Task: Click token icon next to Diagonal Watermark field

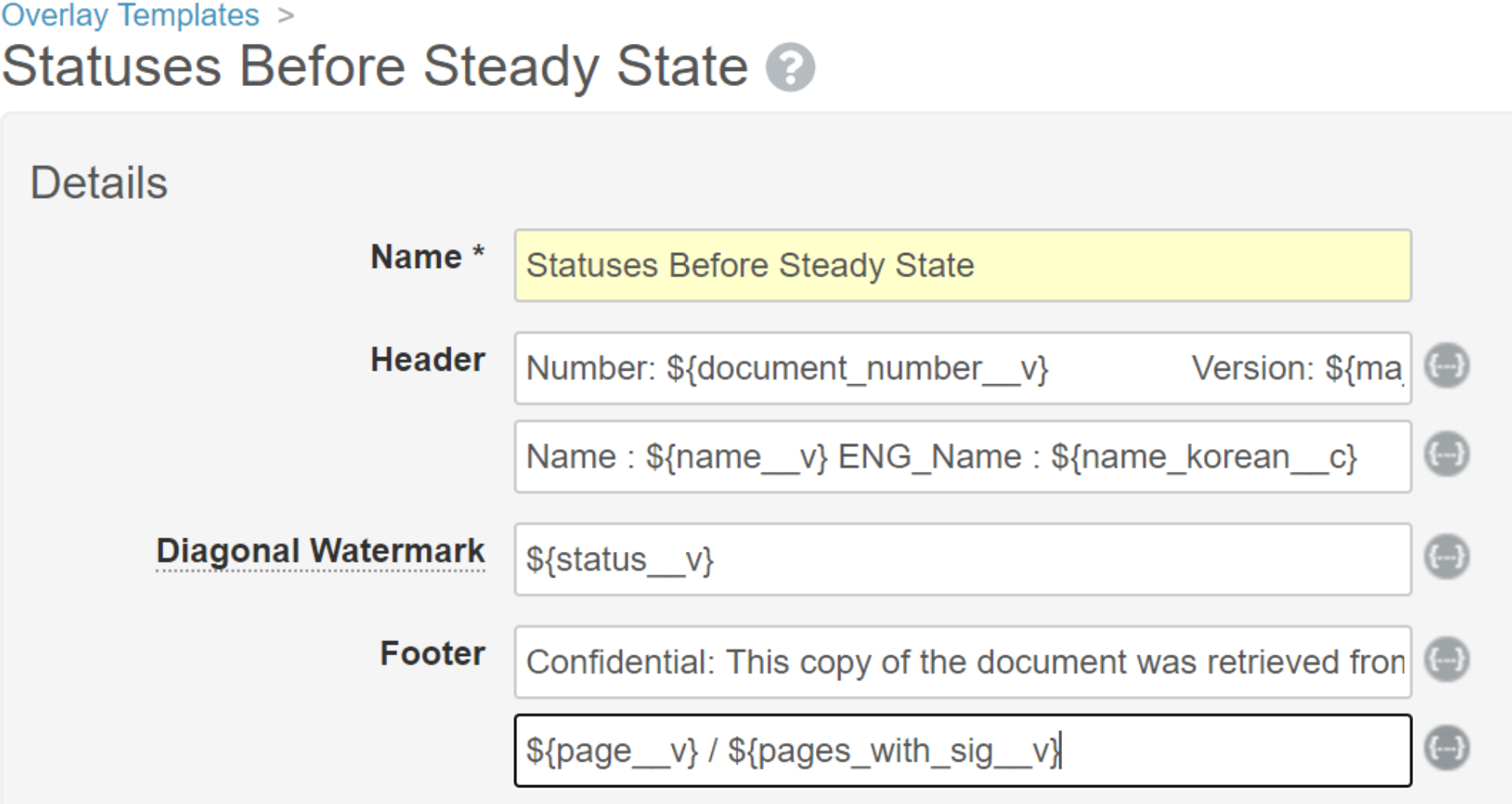Action: pos(1446,557)
